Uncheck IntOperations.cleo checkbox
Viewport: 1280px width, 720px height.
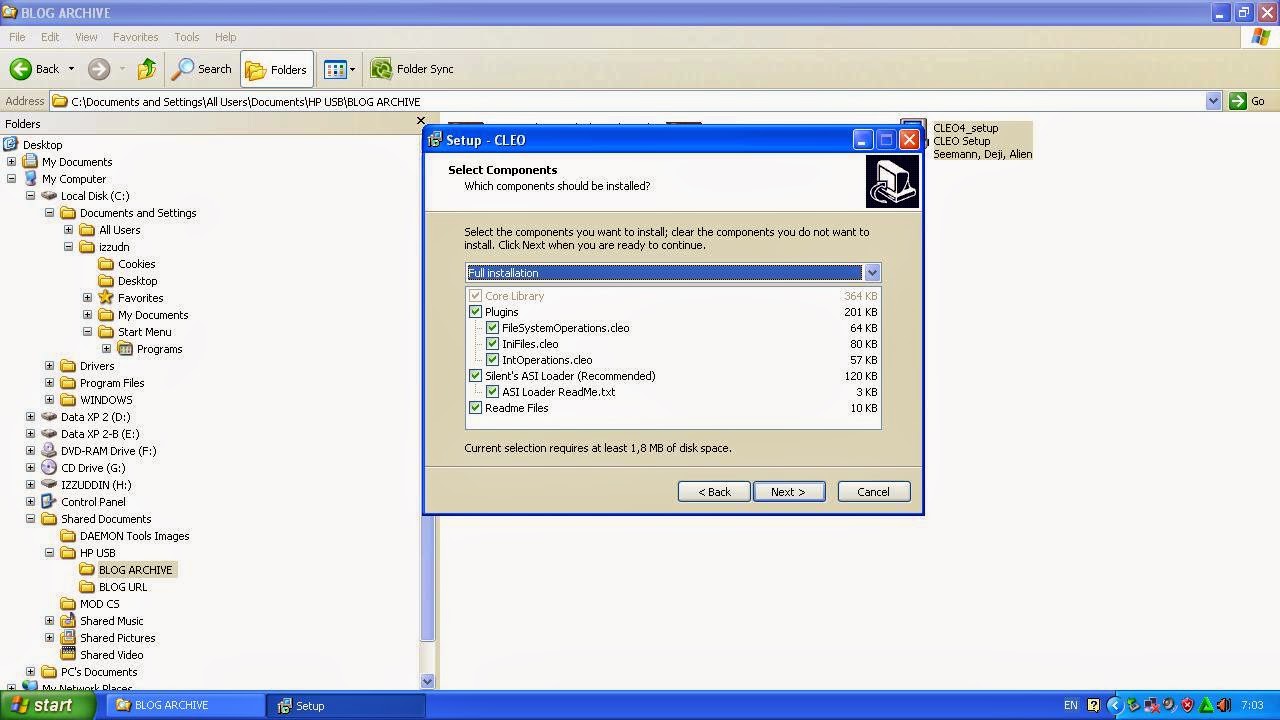click(492, 360)
